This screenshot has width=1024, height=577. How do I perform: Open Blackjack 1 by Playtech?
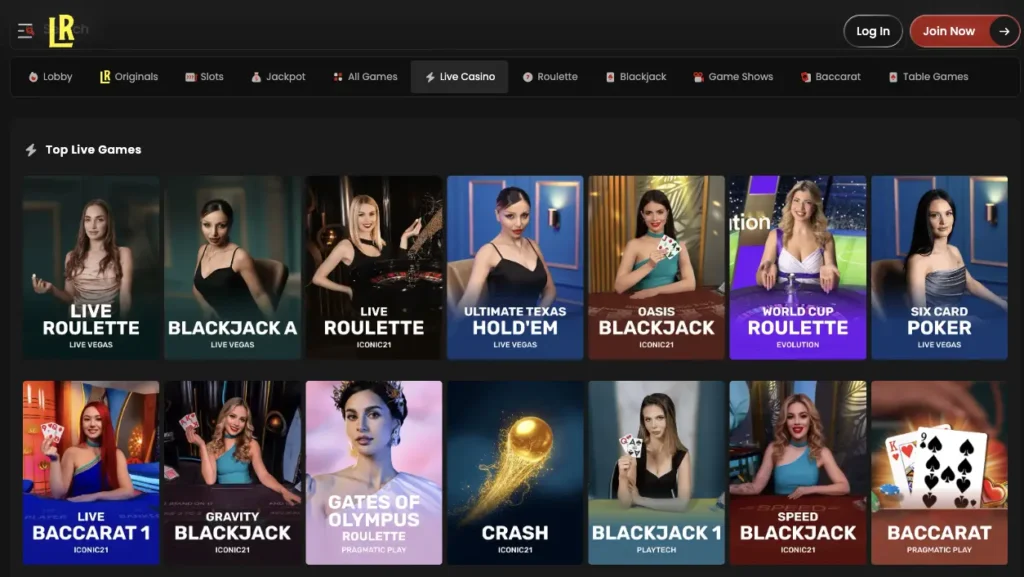click(x=656, y=473)
